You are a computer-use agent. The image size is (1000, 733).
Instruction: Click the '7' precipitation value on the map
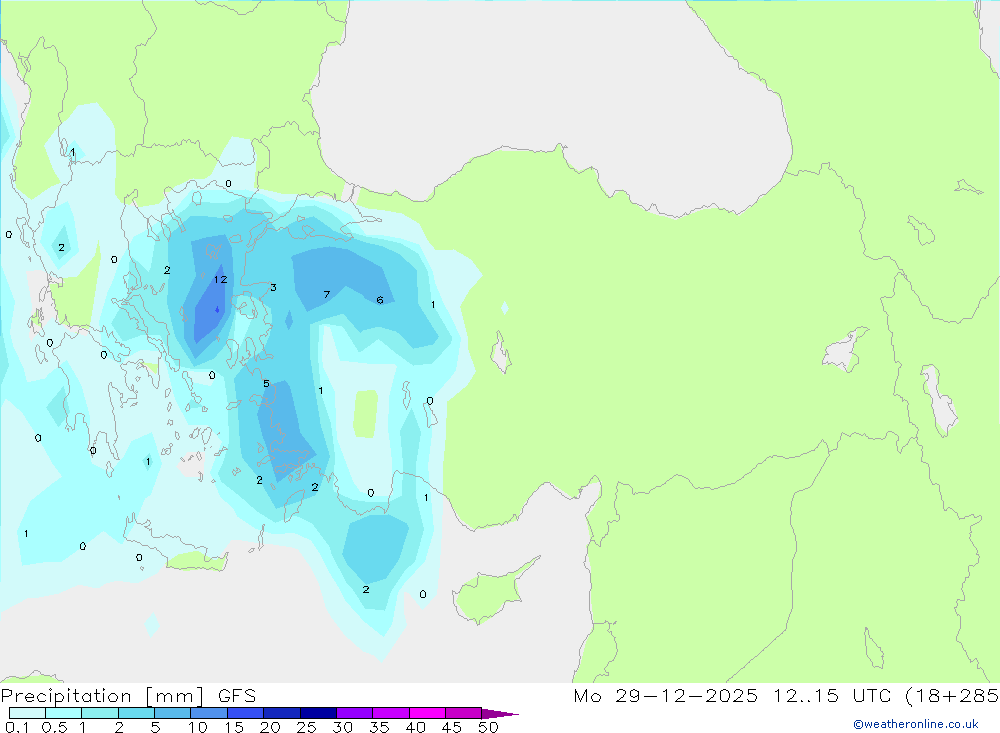327,294
